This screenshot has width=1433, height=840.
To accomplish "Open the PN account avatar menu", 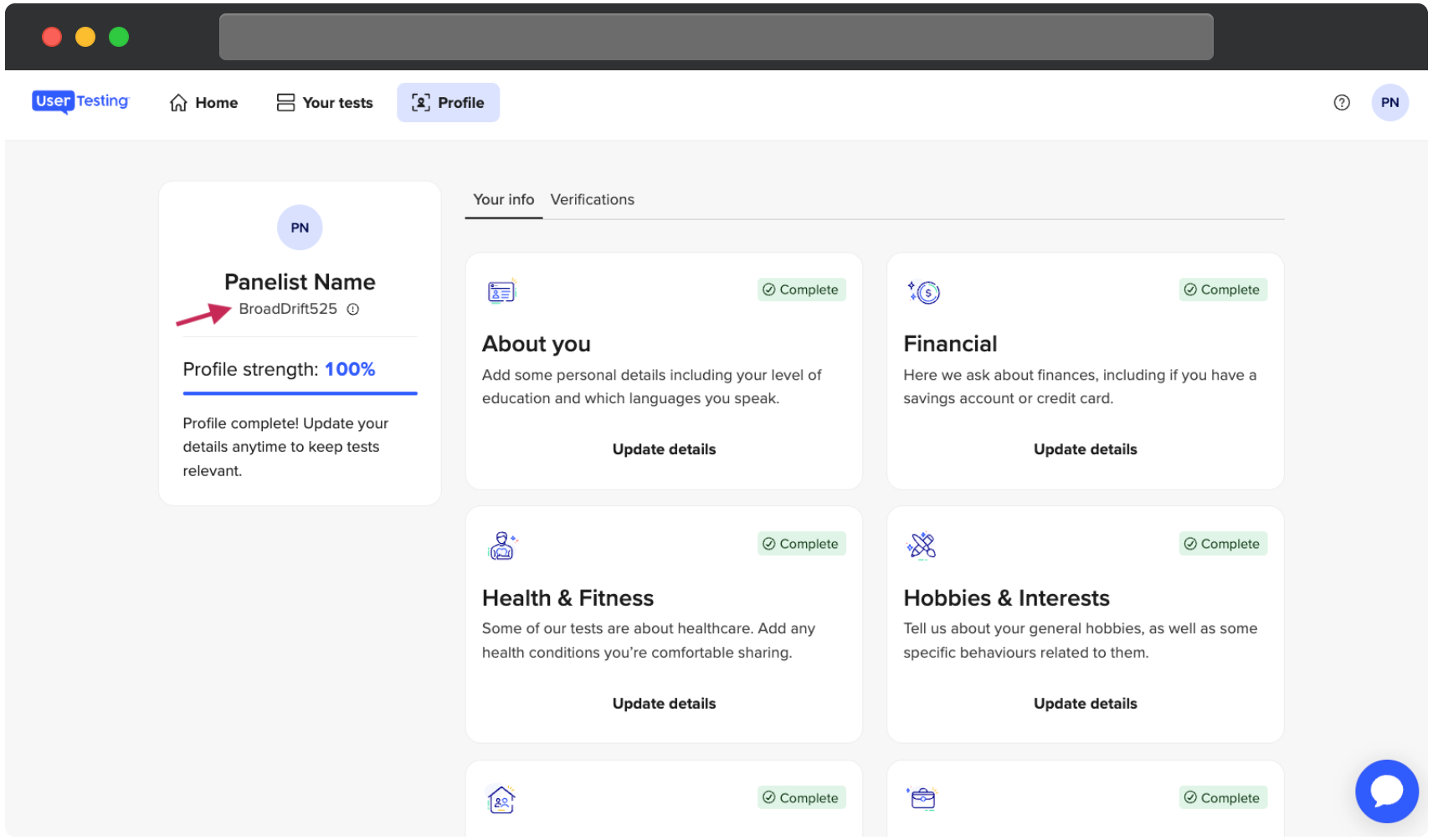I will pos(1389,103).
